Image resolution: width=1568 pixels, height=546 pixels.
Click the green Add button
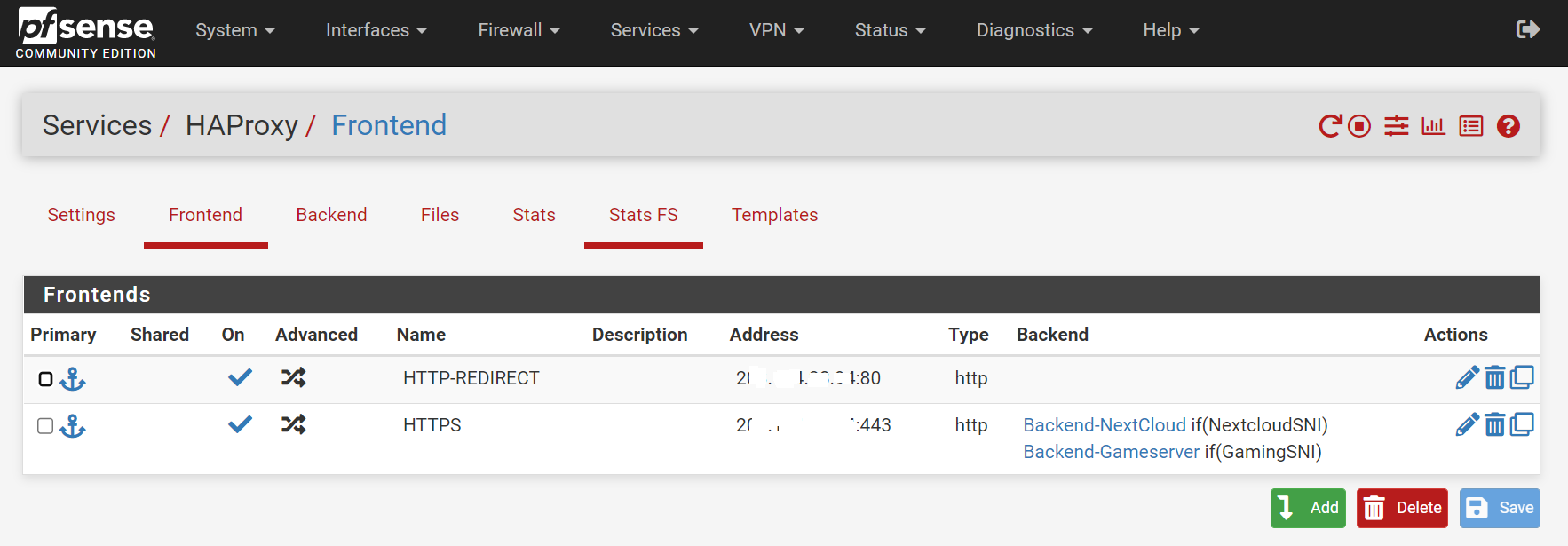(1308, 508)
